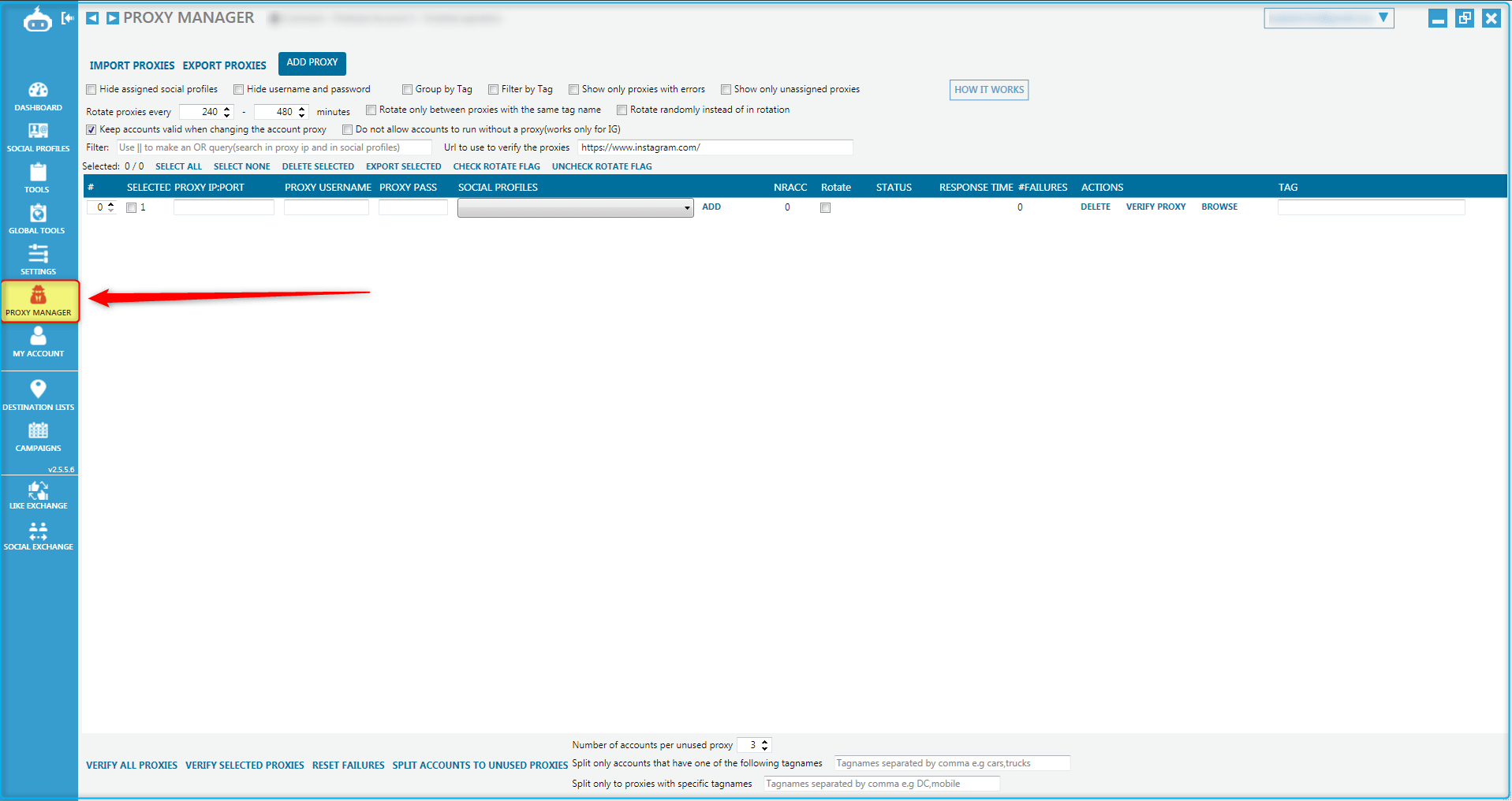The image size is (1512, 801).
Task: Go forward with the right arrow icon
Action: coord(113,18)
